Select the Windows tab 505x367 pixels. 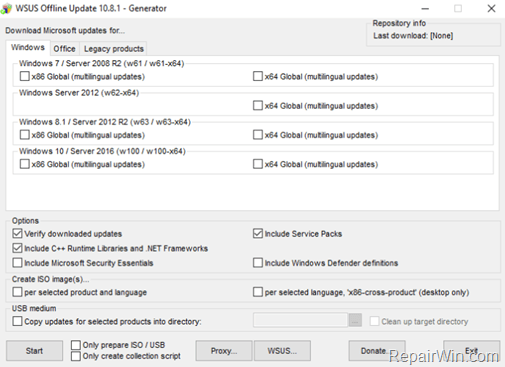click(x=28, y=47)
